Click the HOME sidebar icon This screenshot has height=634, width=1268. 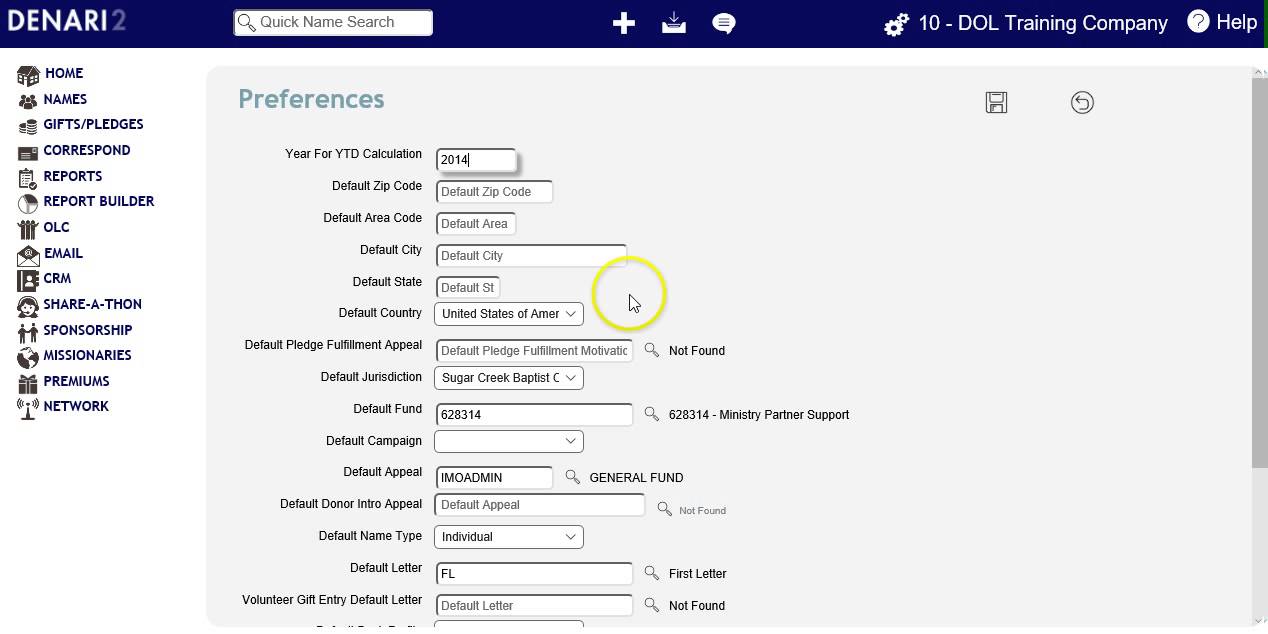[28, 75]
